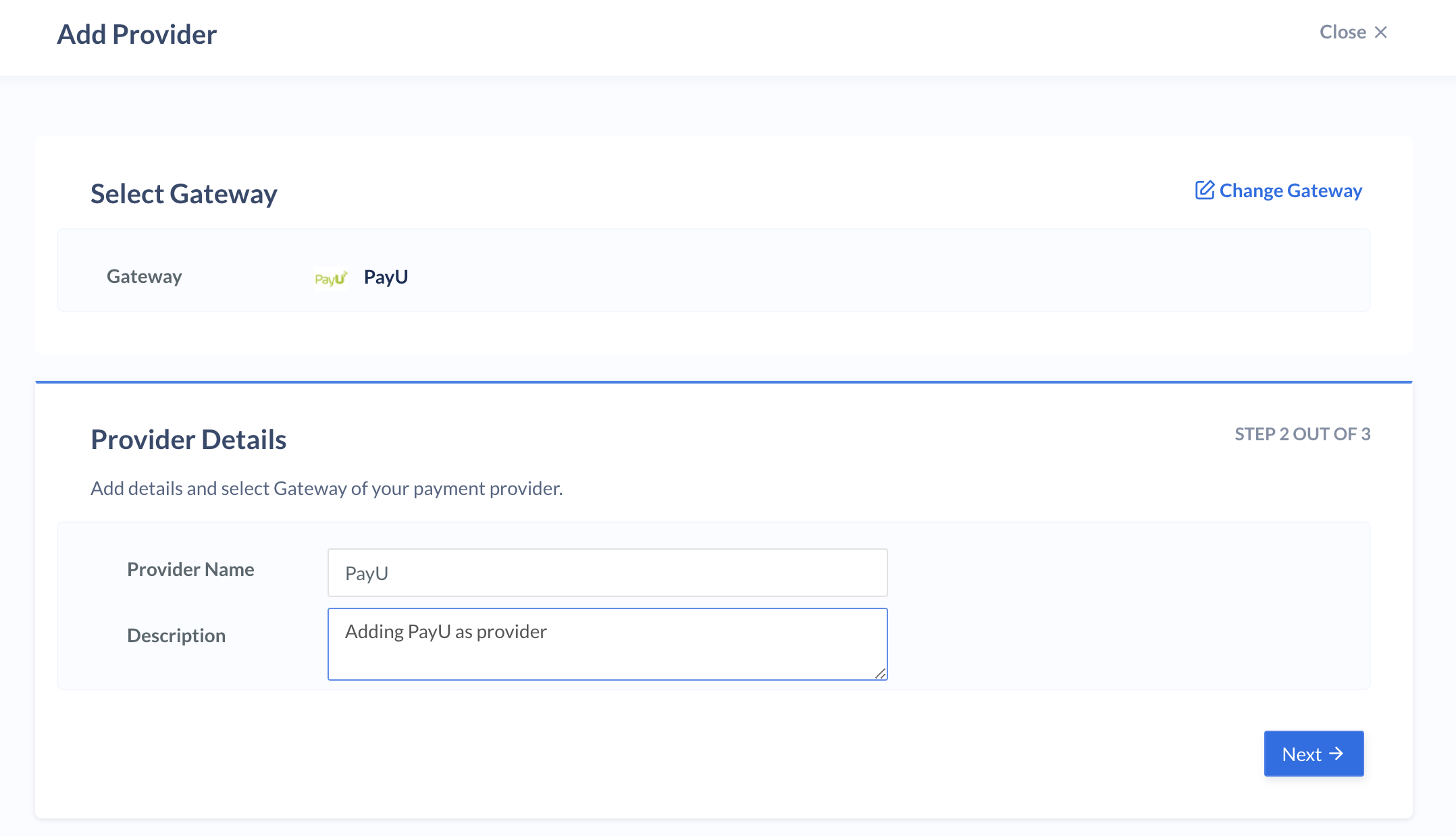This screenshot has height=836, width=1456.
Task: Click the Description textarea resize handle
Action: pyautogui.click(x=880, y=673)
